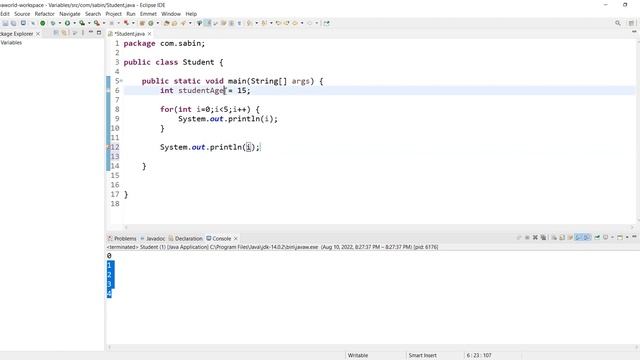640x360 pixels.
Task: Open the Back navigation history dropdown
Action: point(302,23)
